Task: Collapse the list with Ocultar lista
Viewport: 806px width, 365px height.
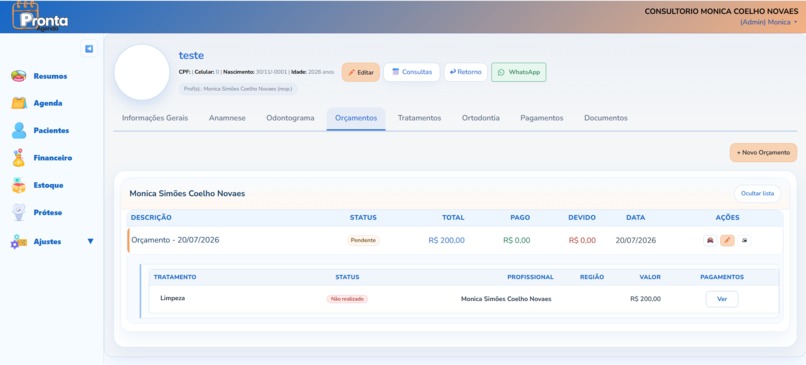Action: pyautogui.click(x=757, y=194)
